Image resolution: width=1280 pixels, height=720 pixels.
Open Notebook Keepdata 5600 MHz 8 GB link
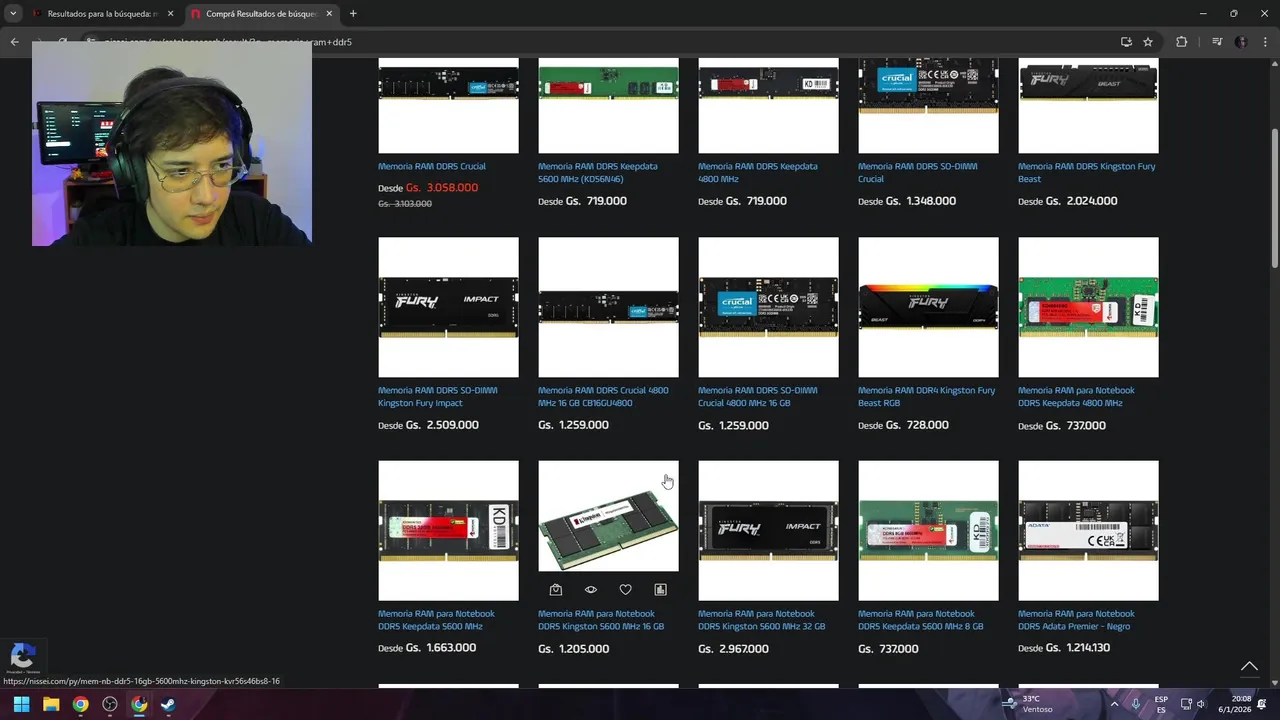tap(920, 620)
